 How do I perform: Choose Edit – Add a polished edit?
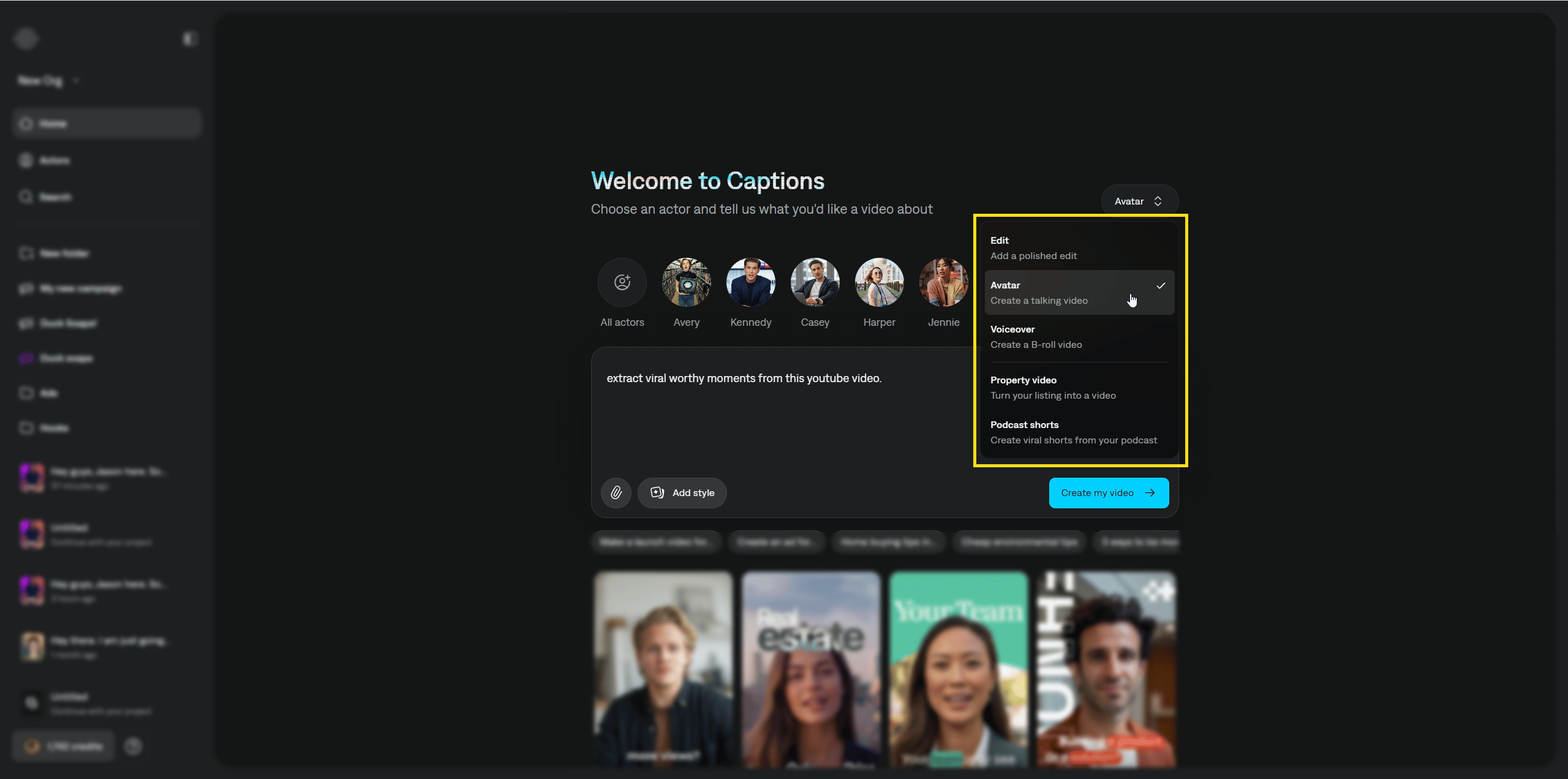[x=1079, y=248]
